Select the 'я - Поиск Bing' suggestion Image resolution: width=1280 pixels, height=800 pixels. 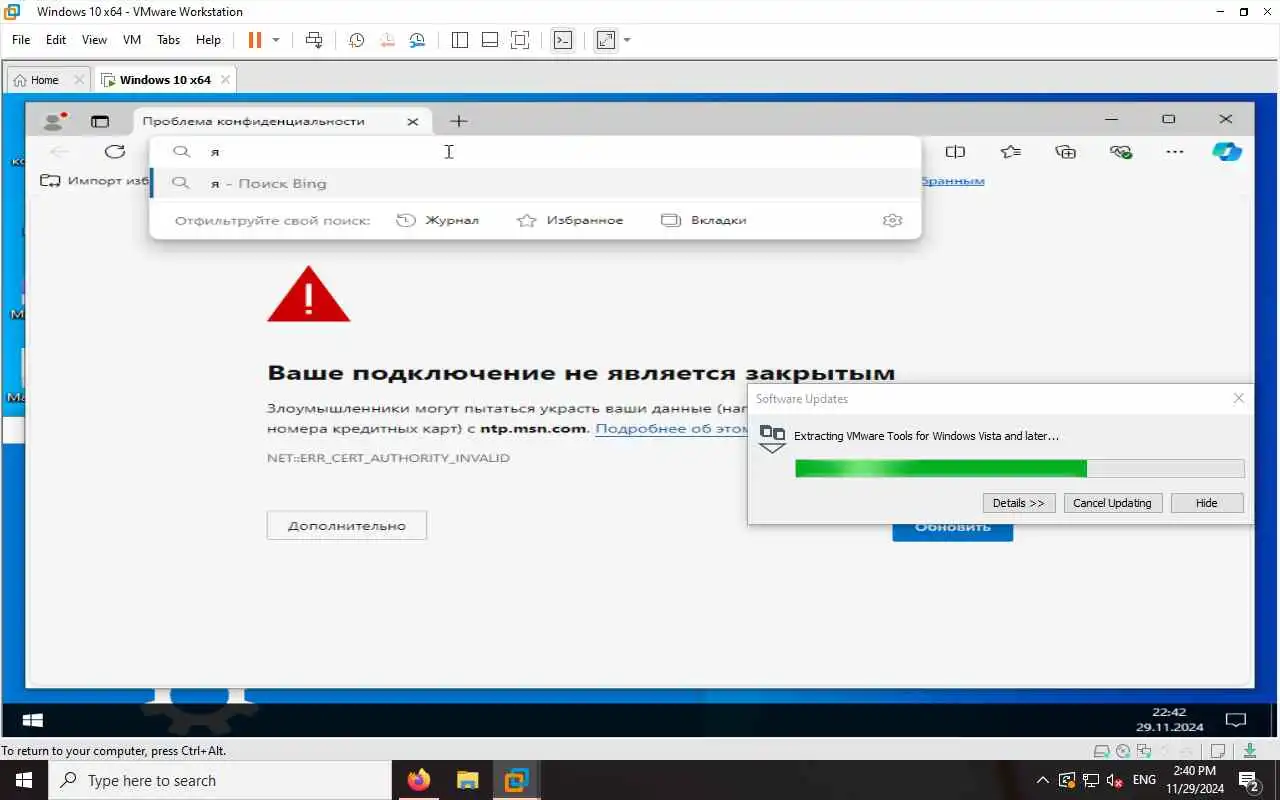pyautogui.click(x=535, y=183)
